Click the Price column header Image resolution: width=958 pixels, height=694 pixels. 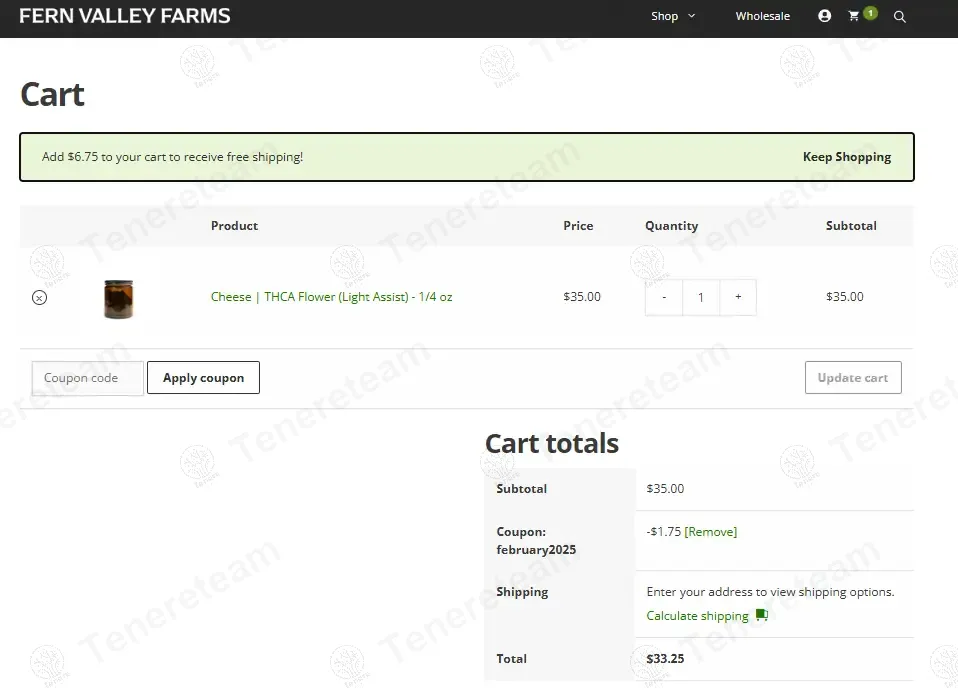pos(578,226)
